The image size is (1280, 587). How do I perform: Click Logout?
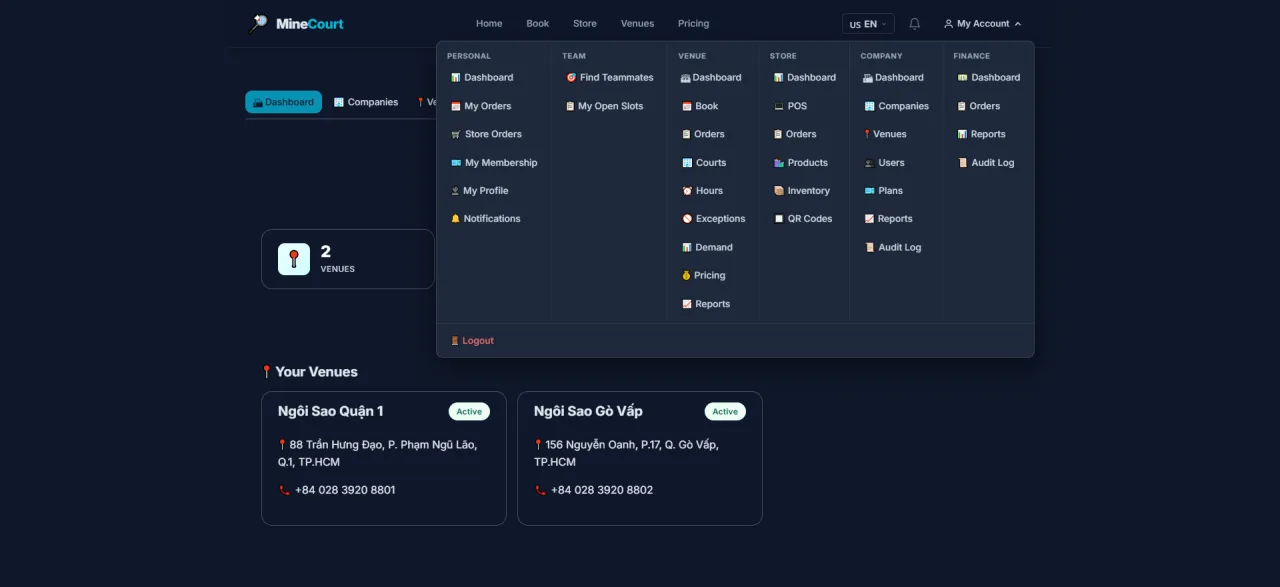click(472, 341)
